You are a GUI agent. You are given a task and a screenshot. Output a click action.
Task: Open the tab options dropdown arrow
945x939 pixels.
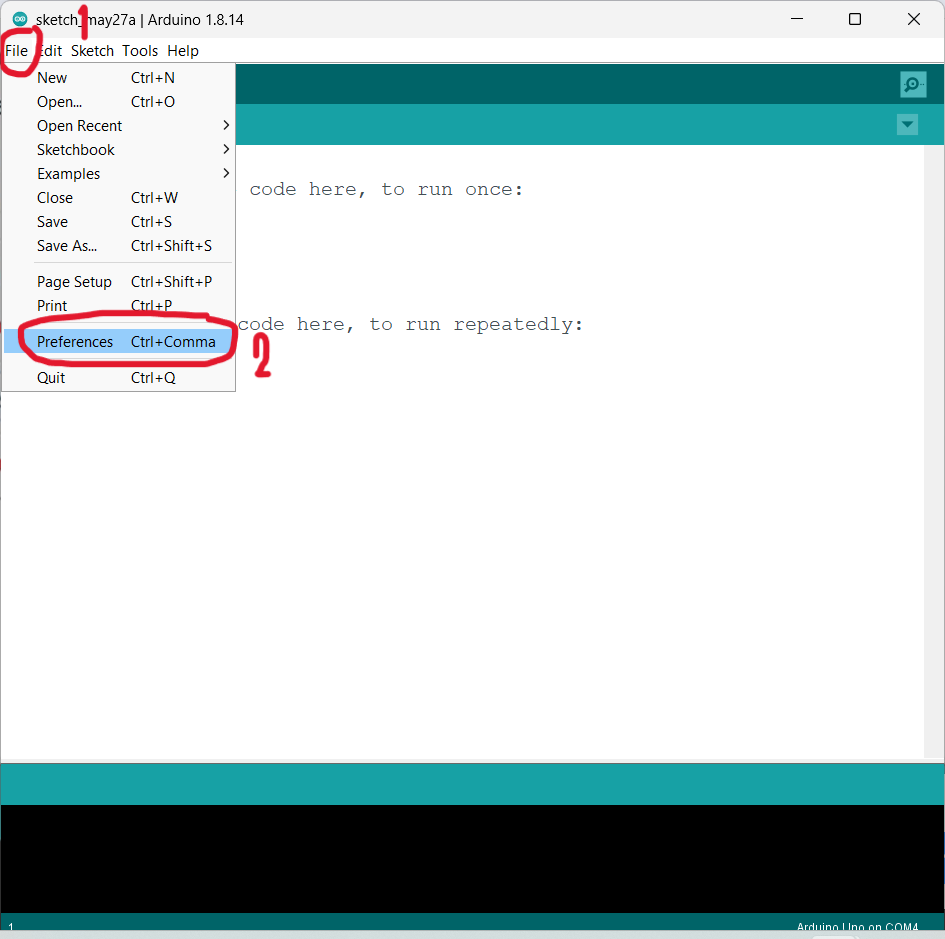click(907, 125)
